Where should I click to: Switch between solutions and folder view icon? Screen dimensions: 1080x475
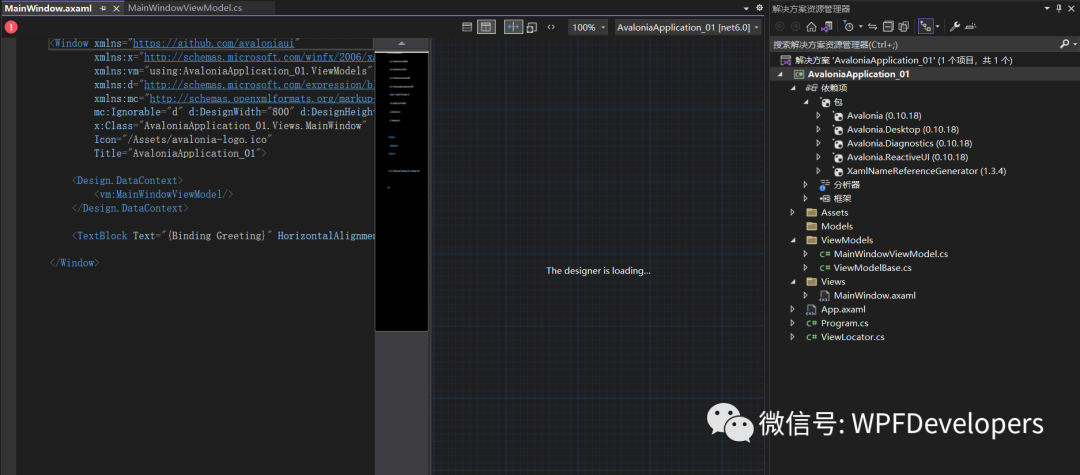point(825,26)
